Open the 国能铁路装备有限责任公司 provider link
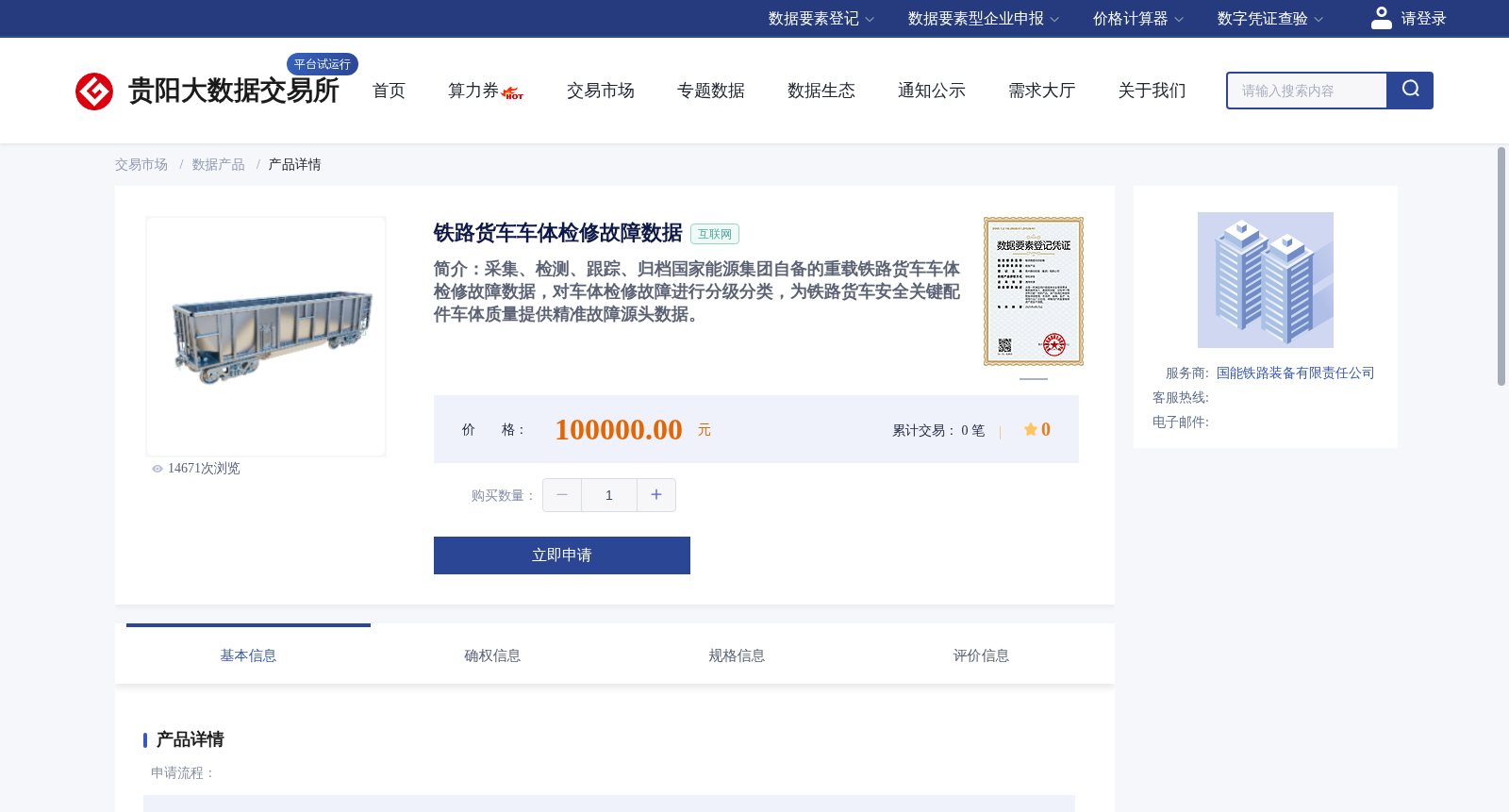Screen dimensions: 1509x812 (1295, 373)
